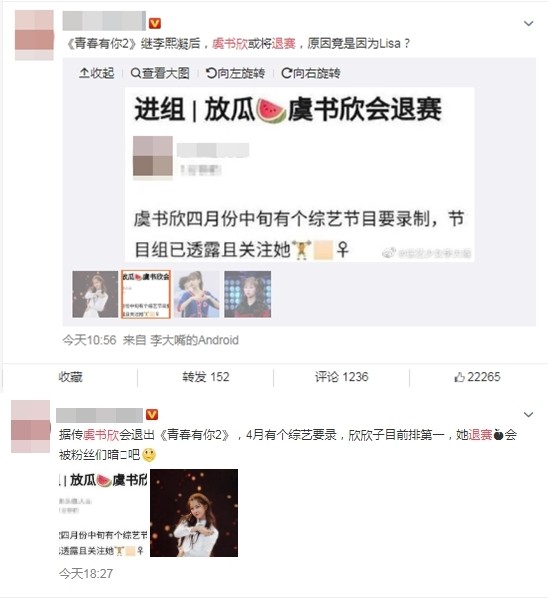
Task: Open the girl photo in second post
Action: 194,513
